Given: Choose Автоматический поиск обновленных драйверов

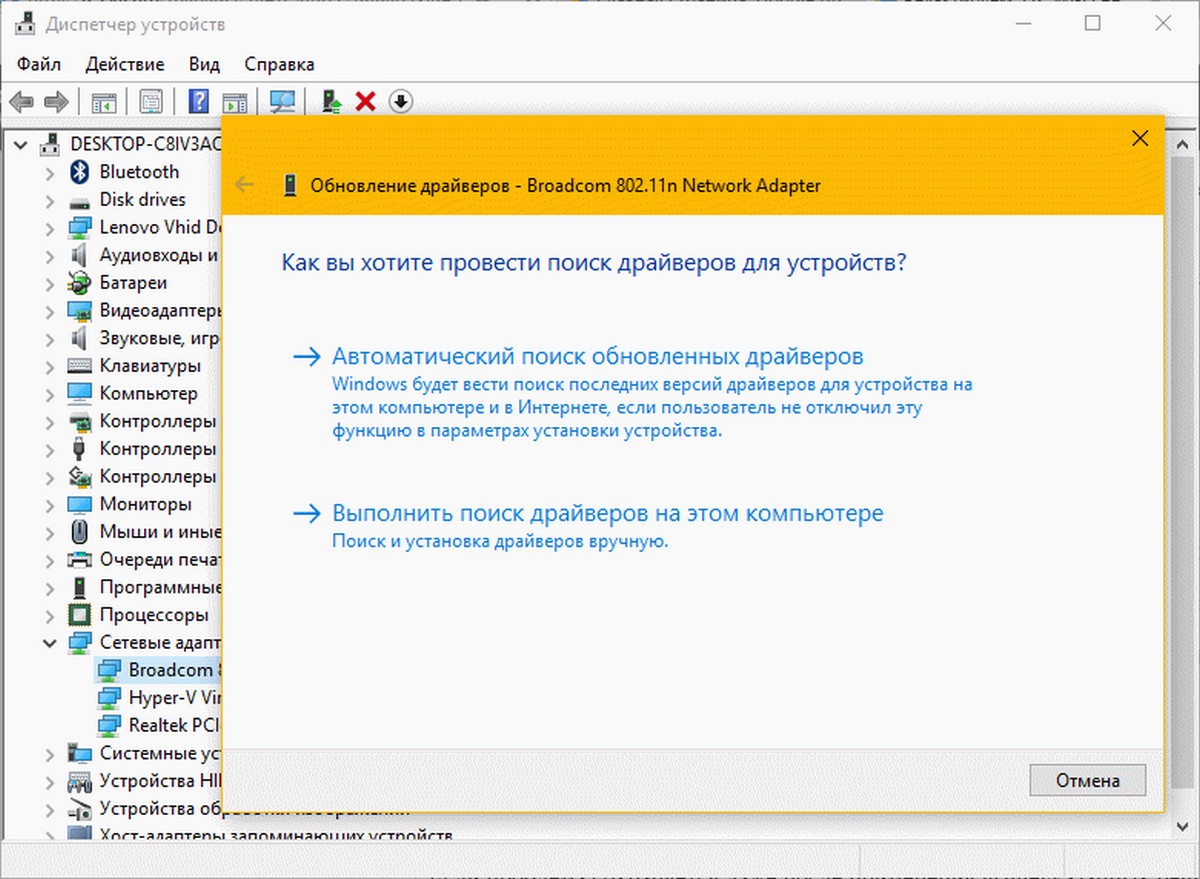Looking at the screenshot, I should click(x=597, y=357).
